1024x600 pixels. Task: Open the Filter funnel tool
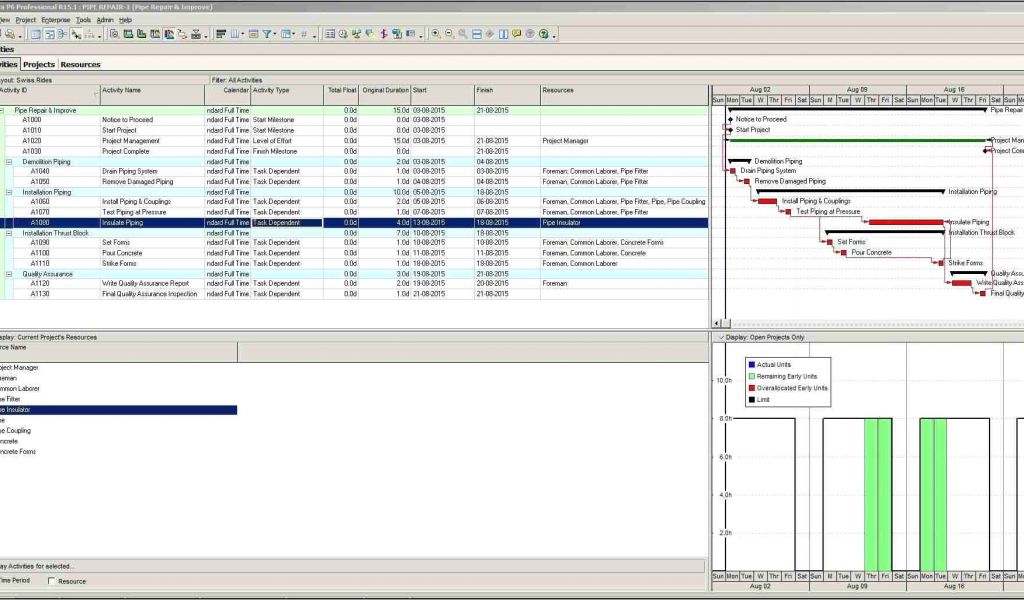click(x=268, y=34)
